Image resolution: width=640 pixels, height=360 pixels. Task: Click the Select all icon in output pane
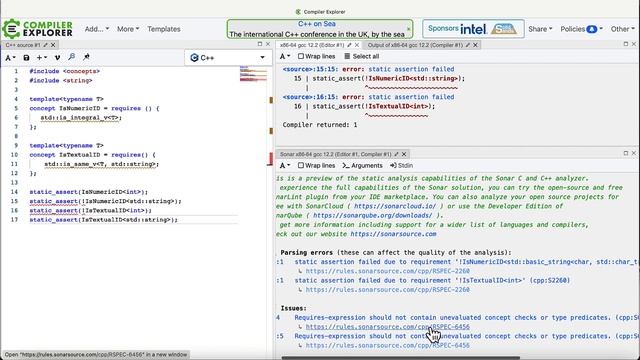pyautogui.click(x=347, y=56)
